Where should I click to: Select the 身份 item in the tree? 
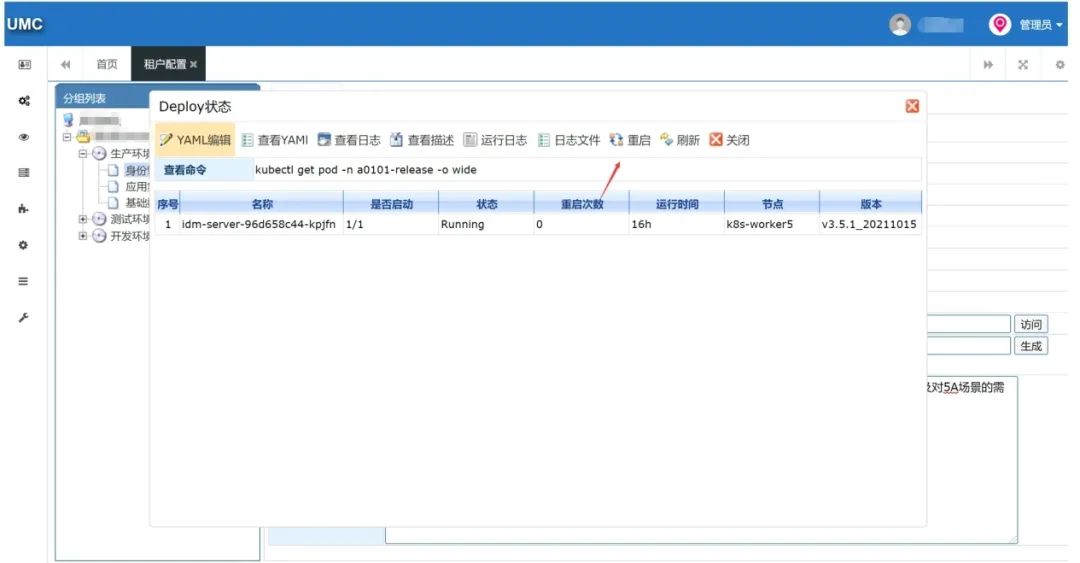136,170
